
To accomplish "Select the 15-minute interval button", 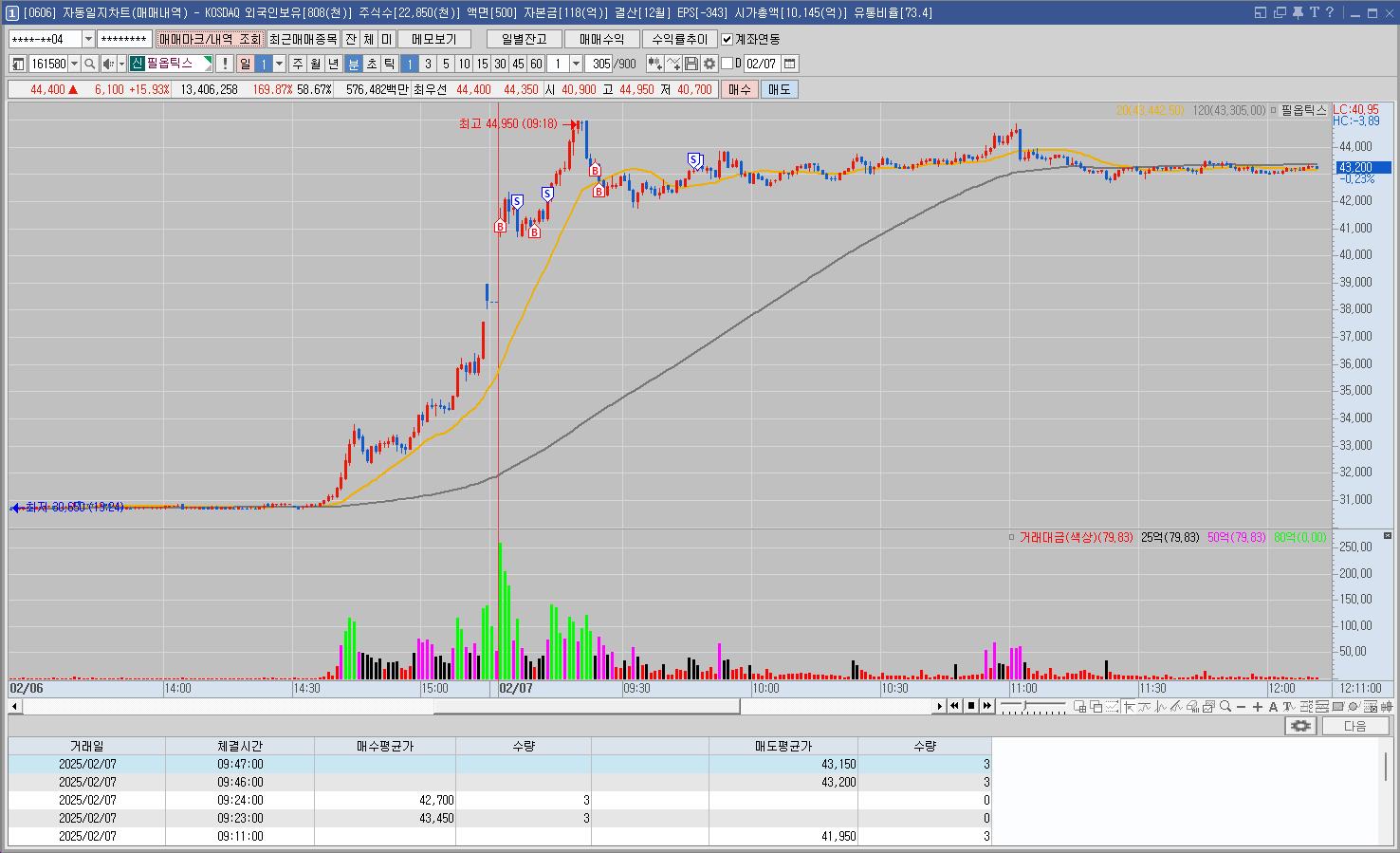I will click(x=482, y=64).
